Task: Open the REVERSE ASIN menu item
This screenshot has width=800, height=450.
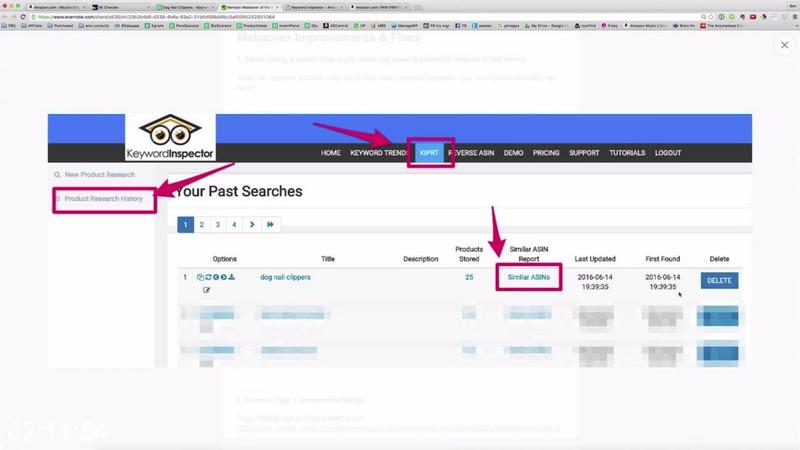Action: [471, 153]
